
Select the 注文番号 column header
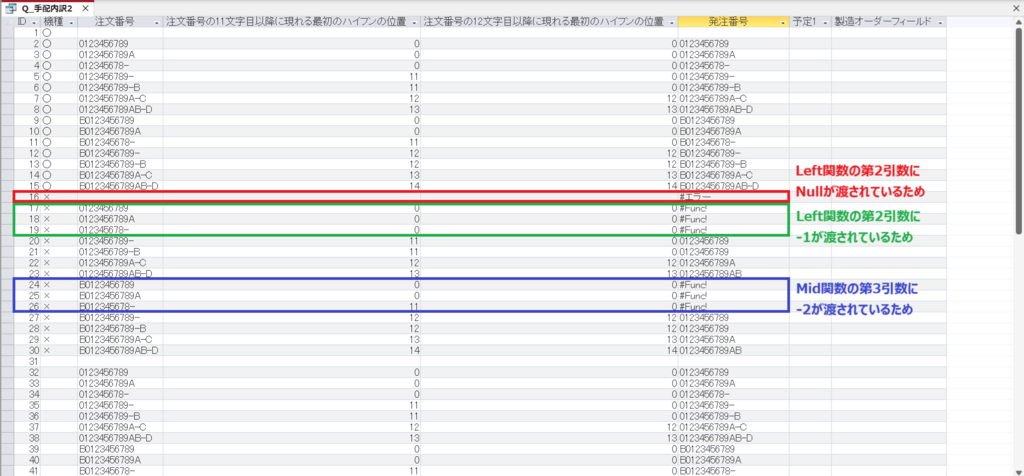112,21
